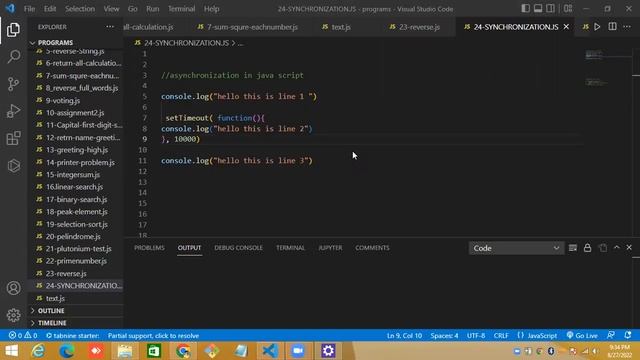Viewport: 640px width, 360px height.
Task: Switch to the PROBLEMS panel tab
Action: pyautogui.click(x=149, y=248)
